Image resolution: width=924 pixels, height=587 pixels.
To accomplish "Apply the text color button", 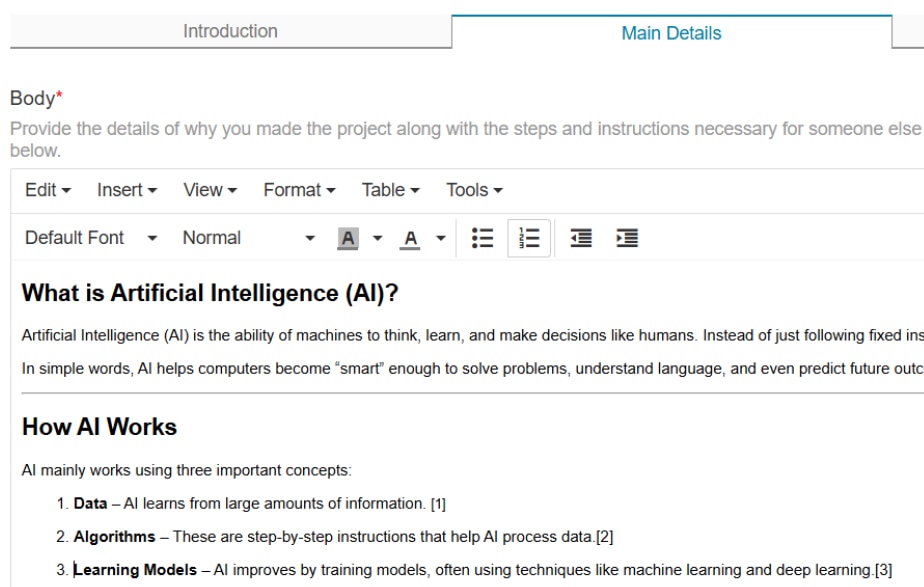I will tap(410, 238).
